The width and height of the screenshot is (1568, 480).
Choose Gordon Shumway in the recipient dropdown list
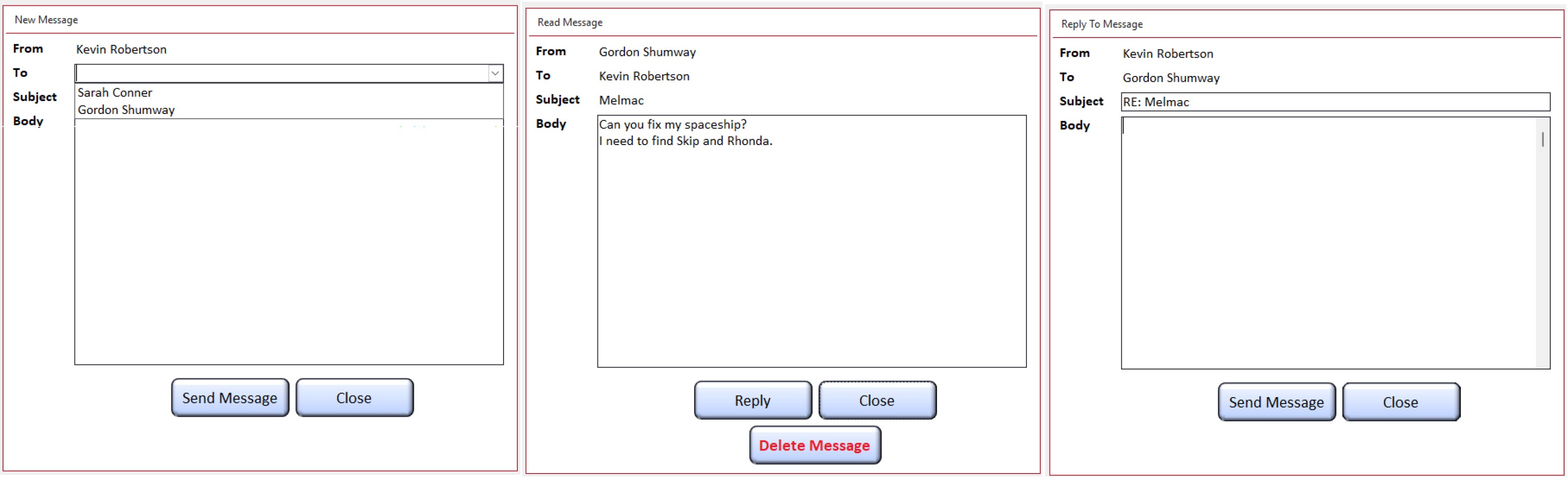click(x=126, y=110)
